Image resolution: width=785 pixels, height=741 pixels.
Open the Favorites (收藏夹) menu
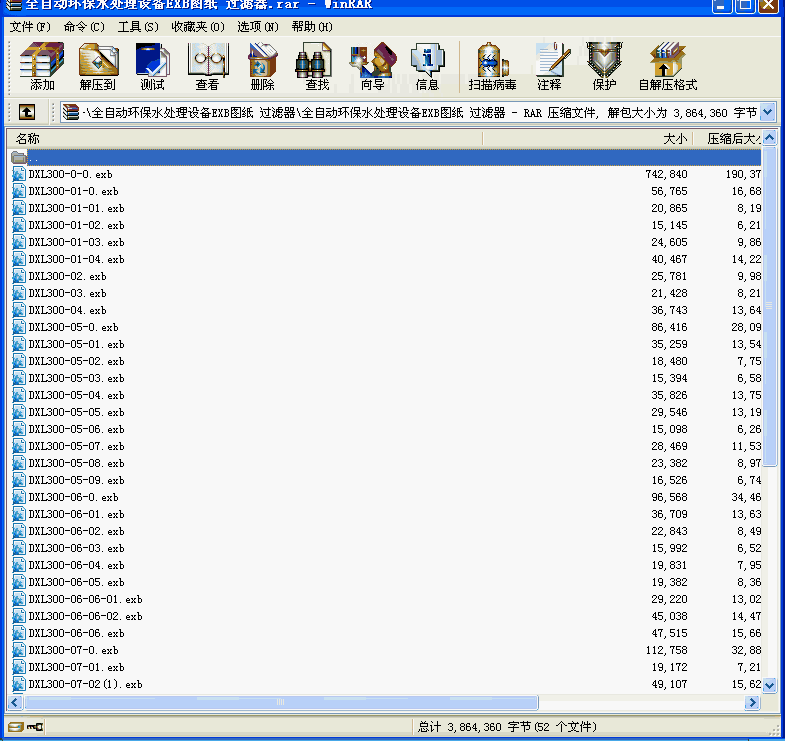[198, 27]
